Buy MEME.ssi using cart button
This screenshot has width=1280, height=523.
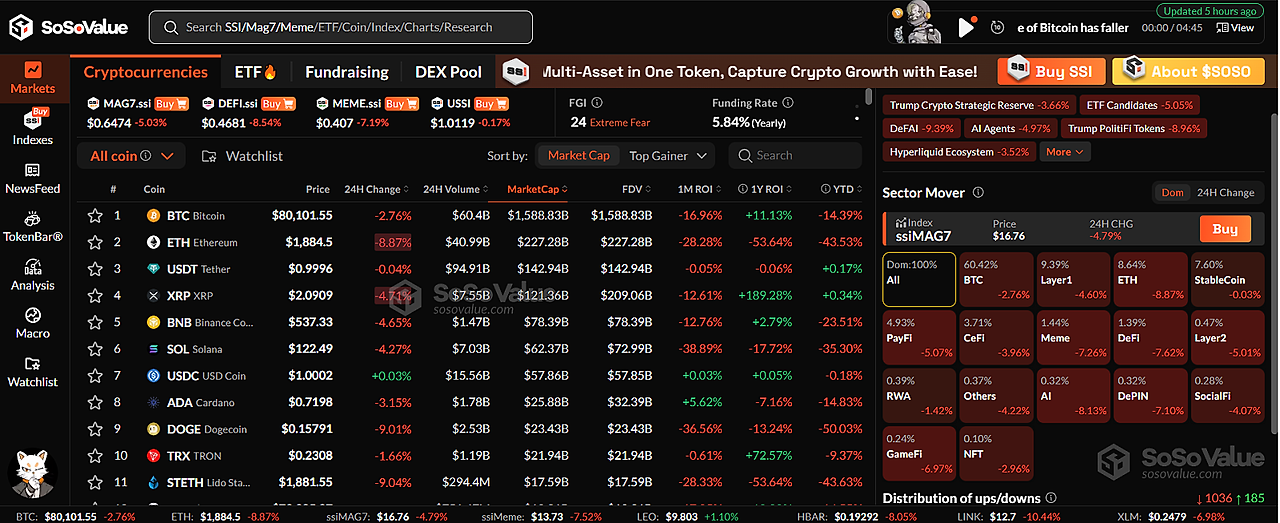401,104
